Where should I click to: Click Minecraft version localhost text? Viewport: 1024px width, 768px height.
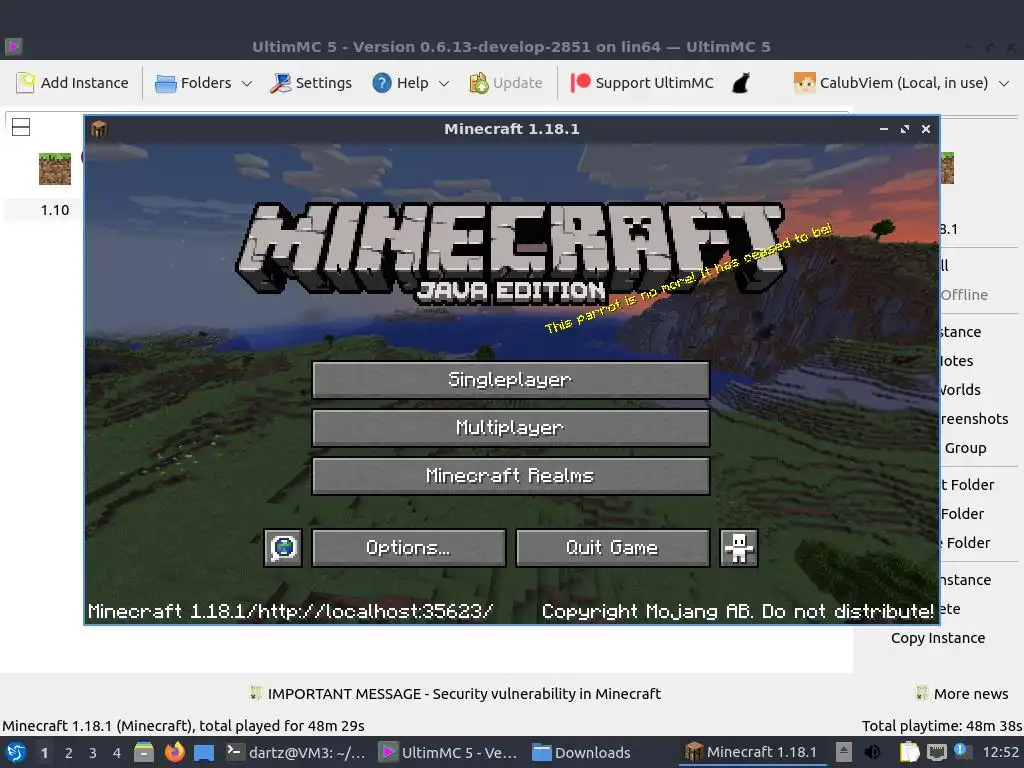point(290,611)
